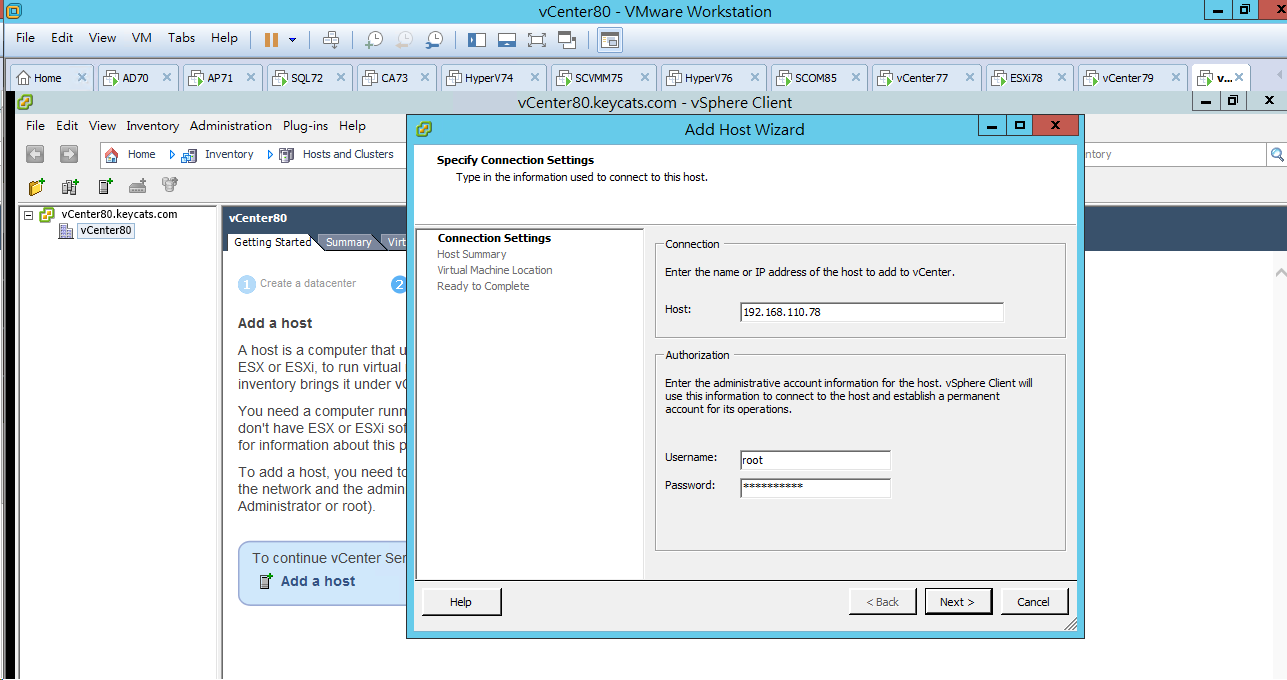Suspend the VM with the pause icon
The image size is (1287, 680).
pos(271,39)
